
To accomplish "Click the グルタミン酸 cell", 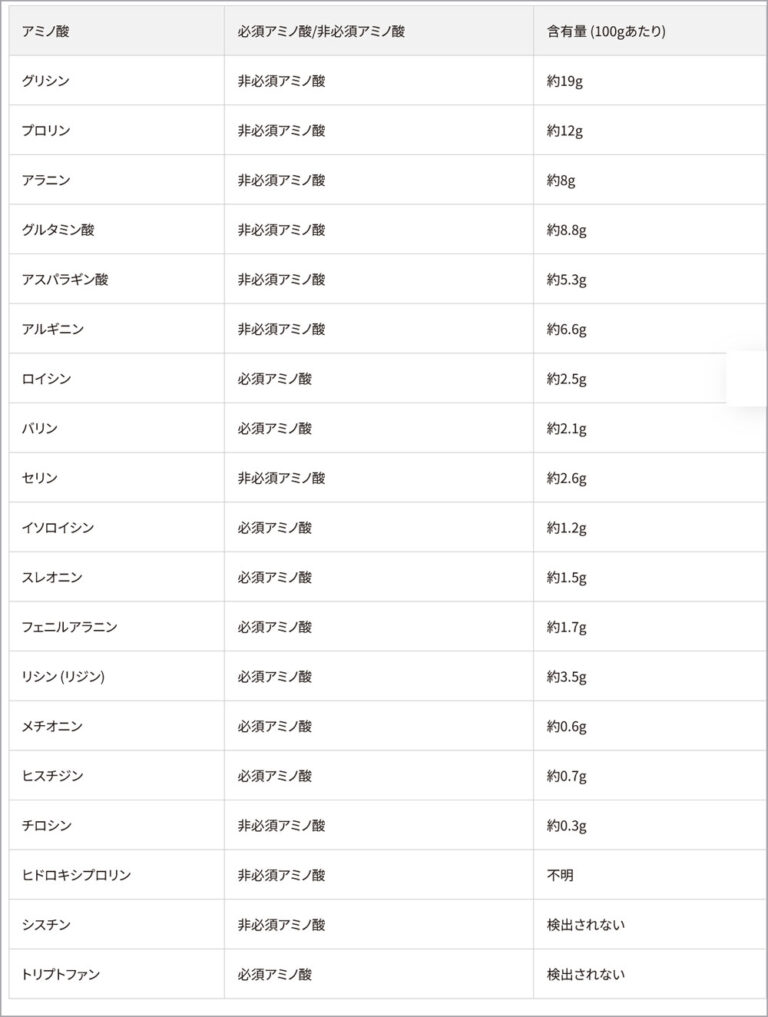I will coord(58,230).
